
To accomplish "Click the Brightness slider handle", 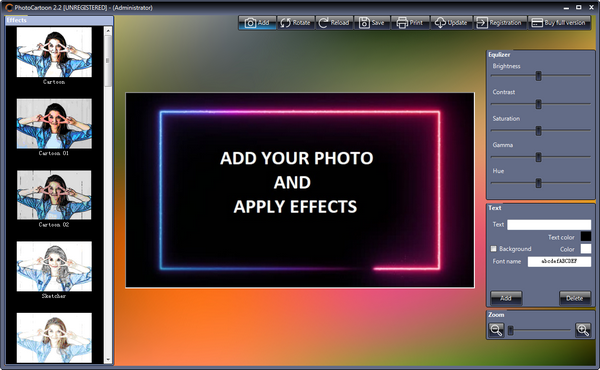I will pos(538,76).
